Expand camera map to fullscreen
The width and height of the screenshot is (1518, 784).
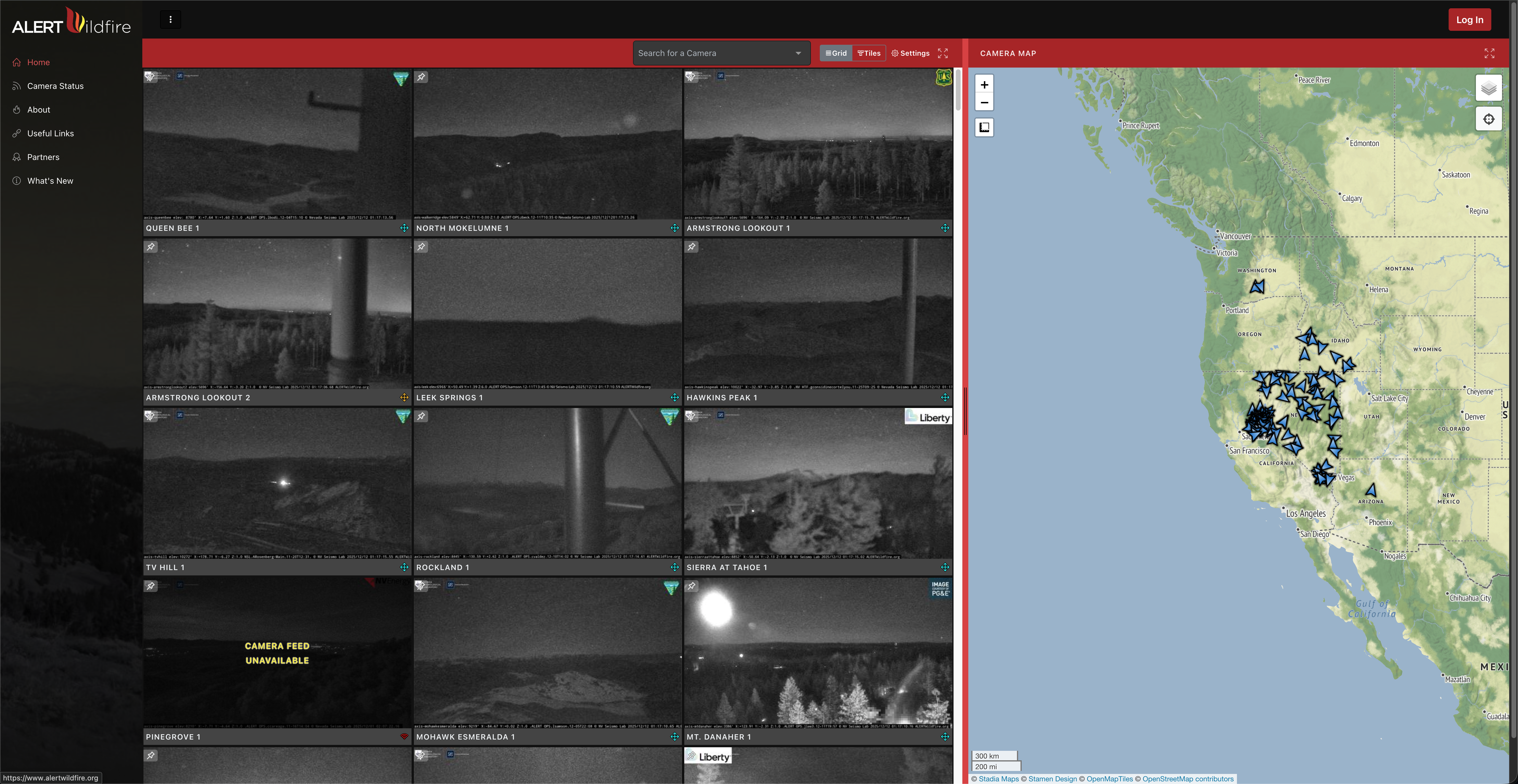click(x=1489, y=54)
